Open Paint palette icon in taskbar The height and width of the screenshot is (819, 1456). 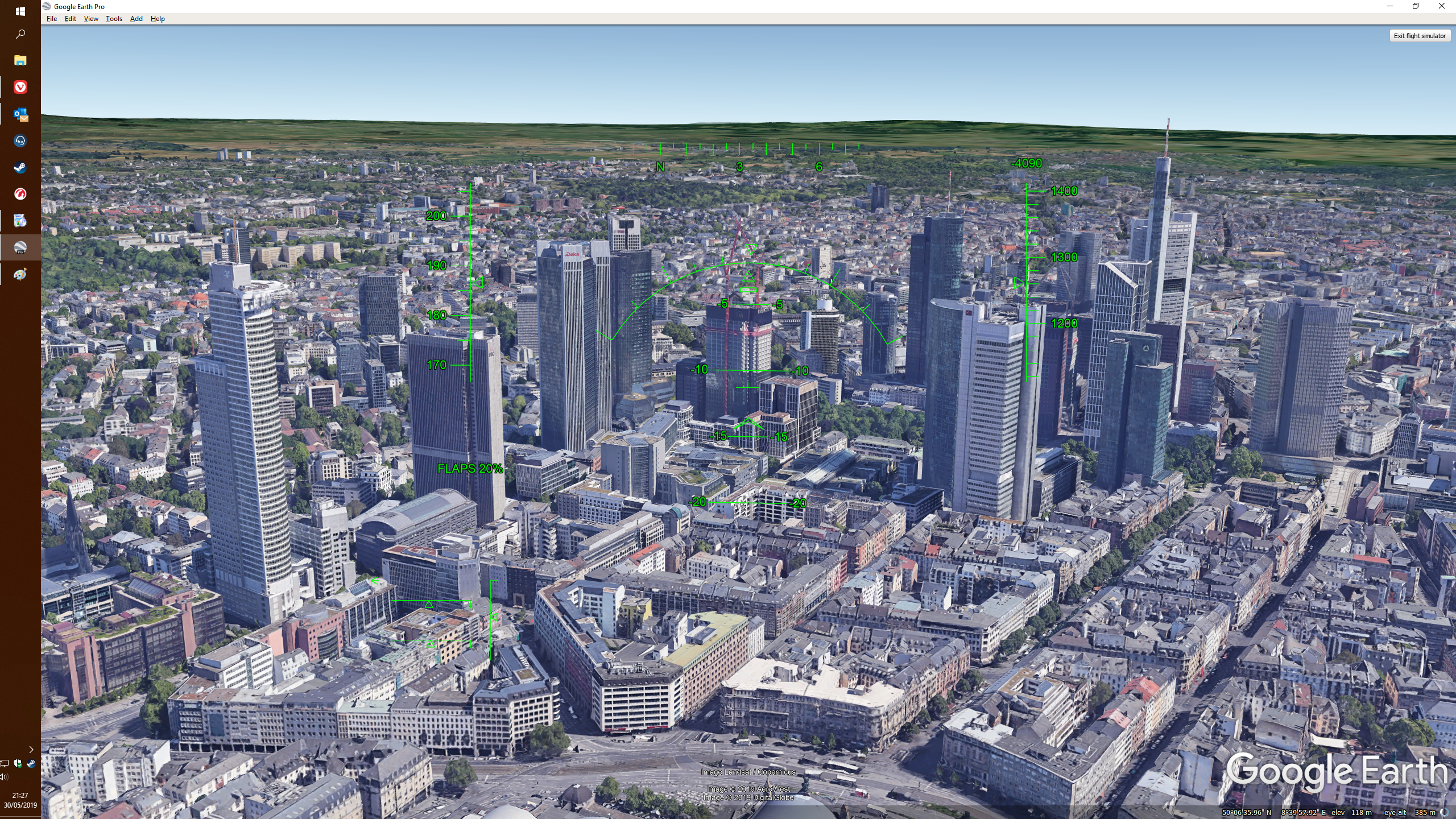click(20, 274)
